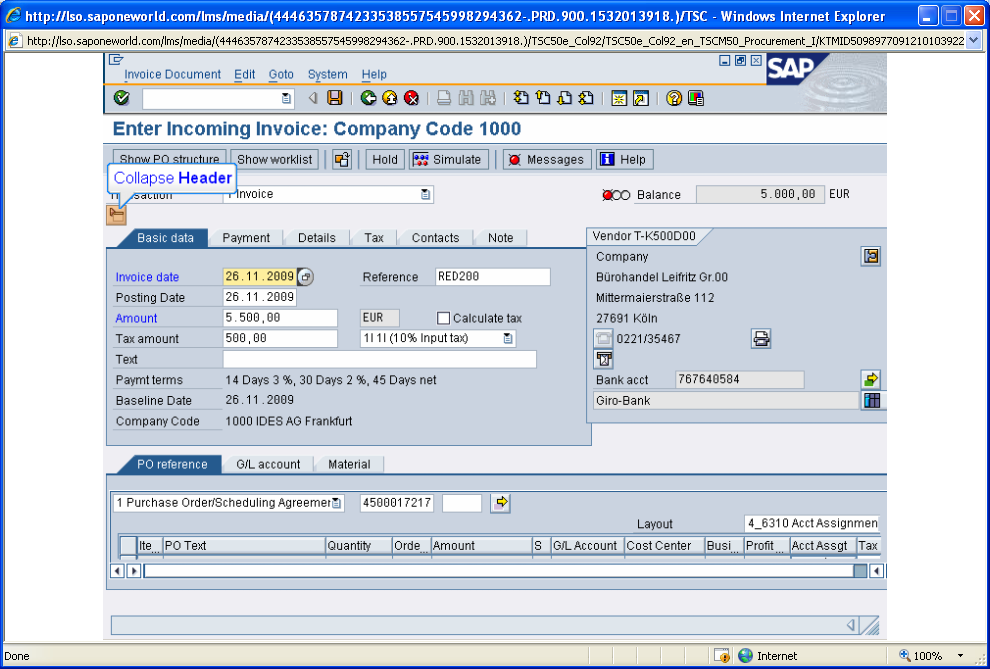Click the Show worklist button

pos(275,160)
